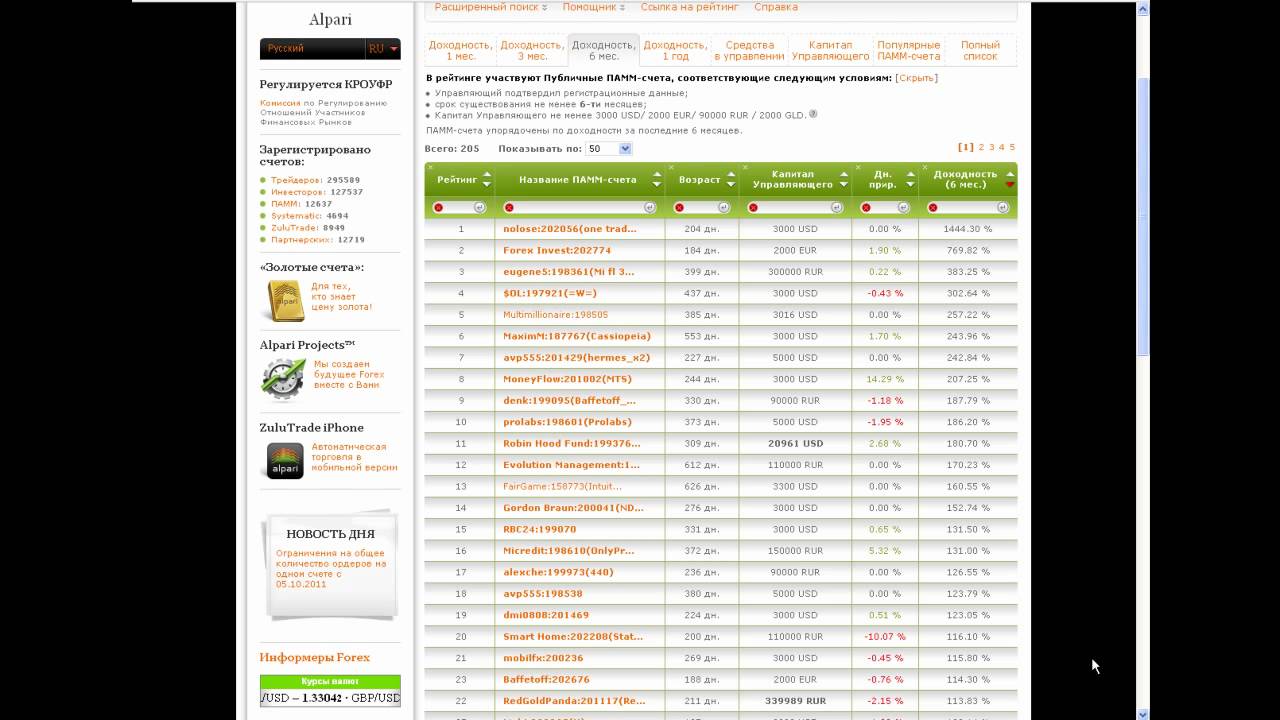Screen dimensions: 1280x720
Task: Apply the Доходность (6 мес.) filter enter icon
Action: click(1003, 208)
